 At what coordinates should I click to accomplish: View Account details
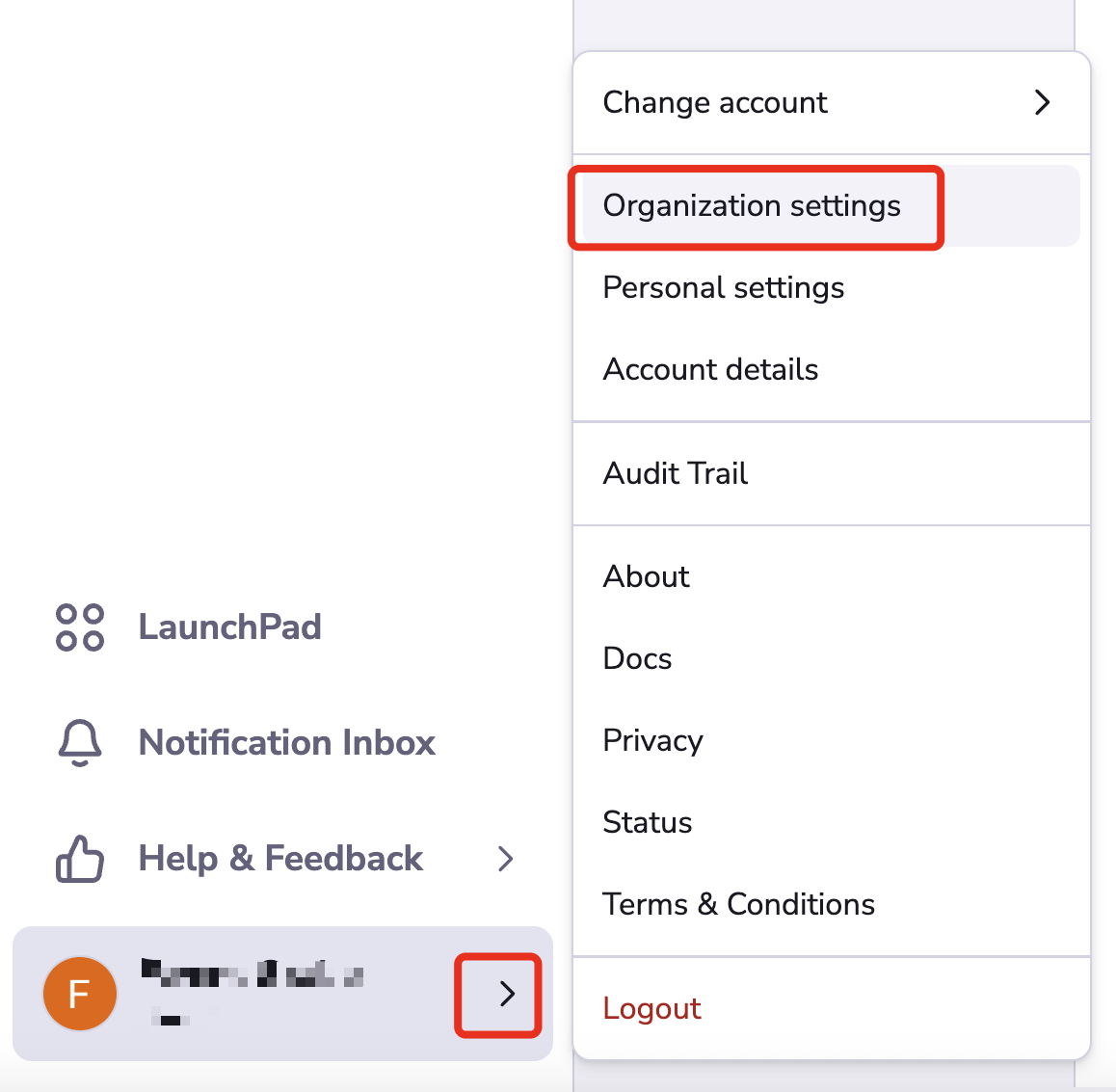[710, 369]
